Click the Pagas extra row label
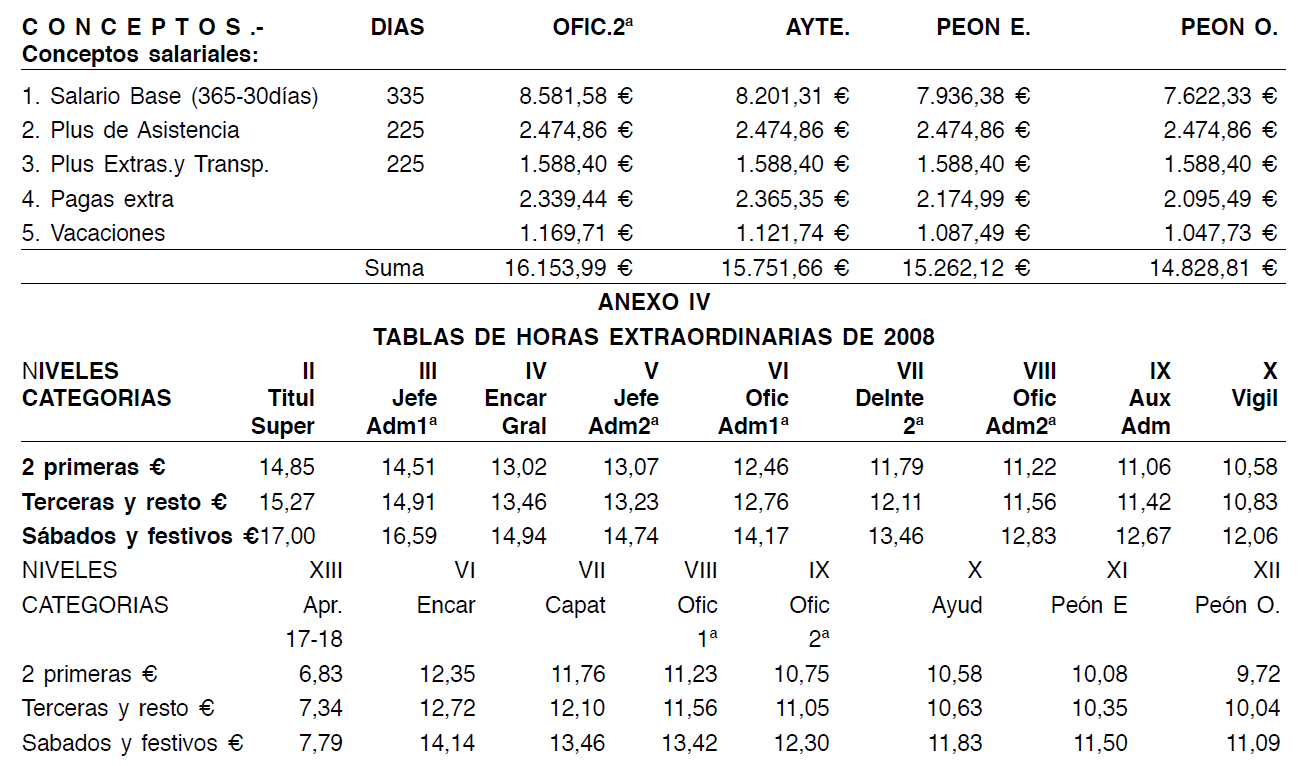 [98, 199]
